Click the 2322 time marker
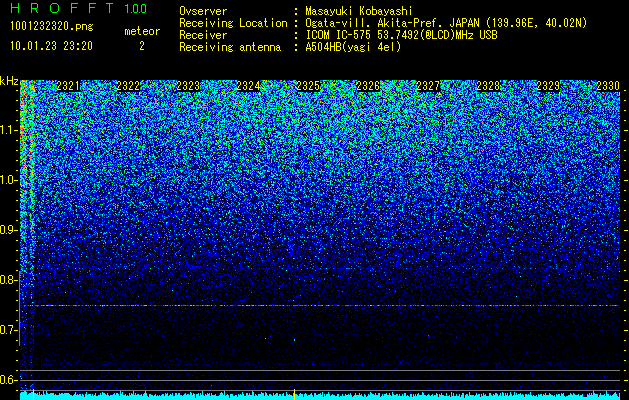This screenshot has height=400, width=629. (128, 86)
